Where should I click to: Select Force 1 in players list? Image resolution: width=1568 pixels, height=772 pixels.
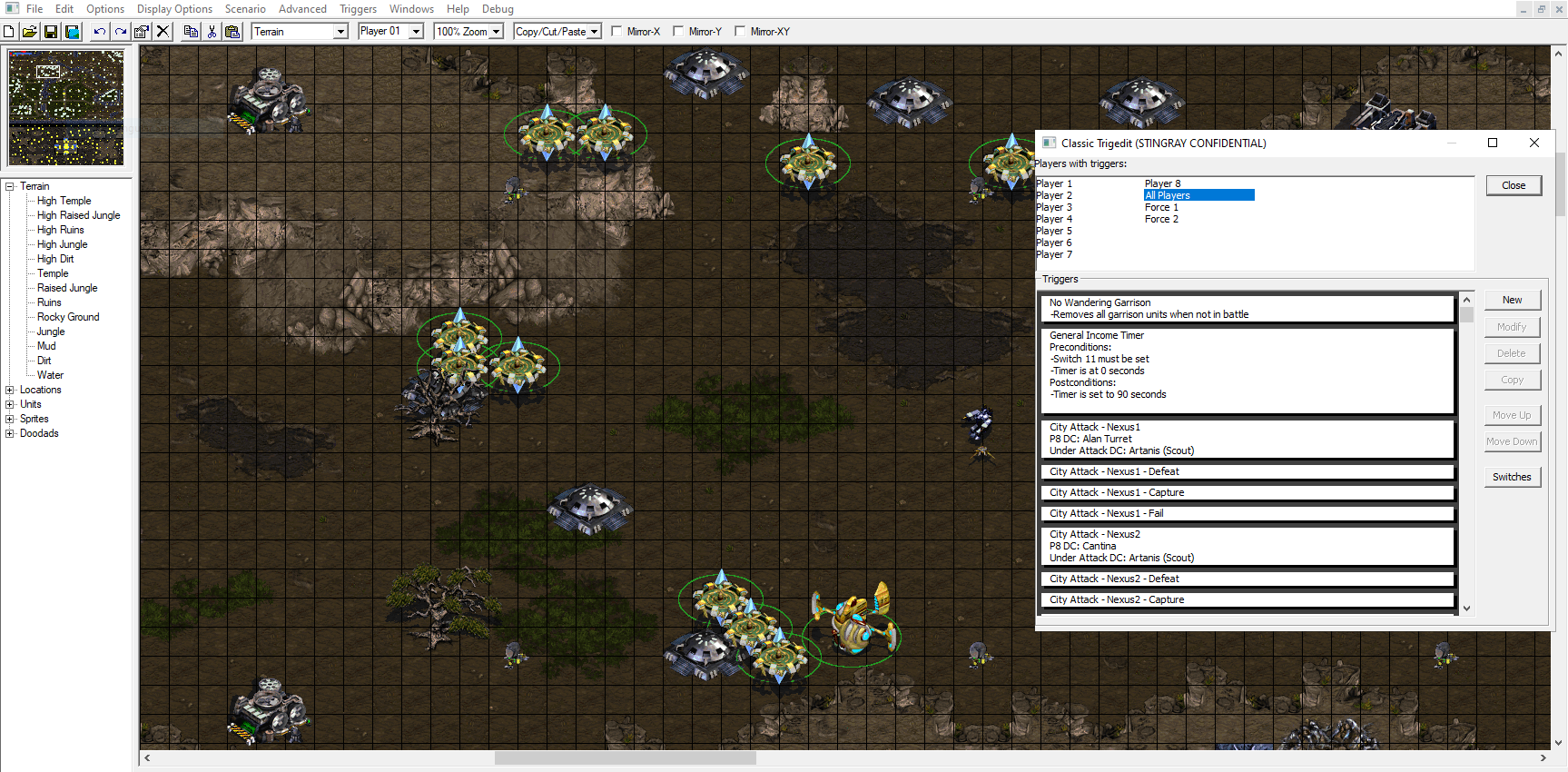1162,207
